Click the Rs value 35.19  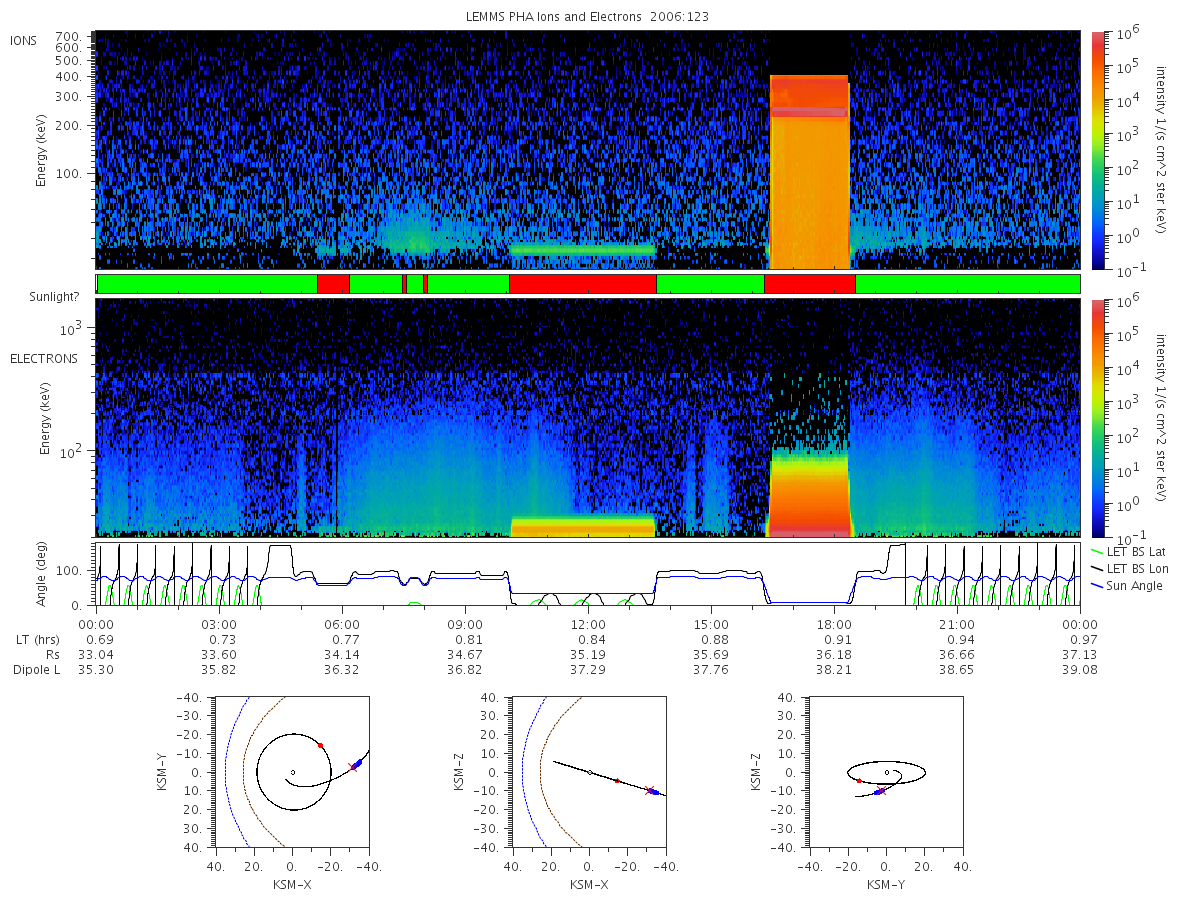point(588,654)
